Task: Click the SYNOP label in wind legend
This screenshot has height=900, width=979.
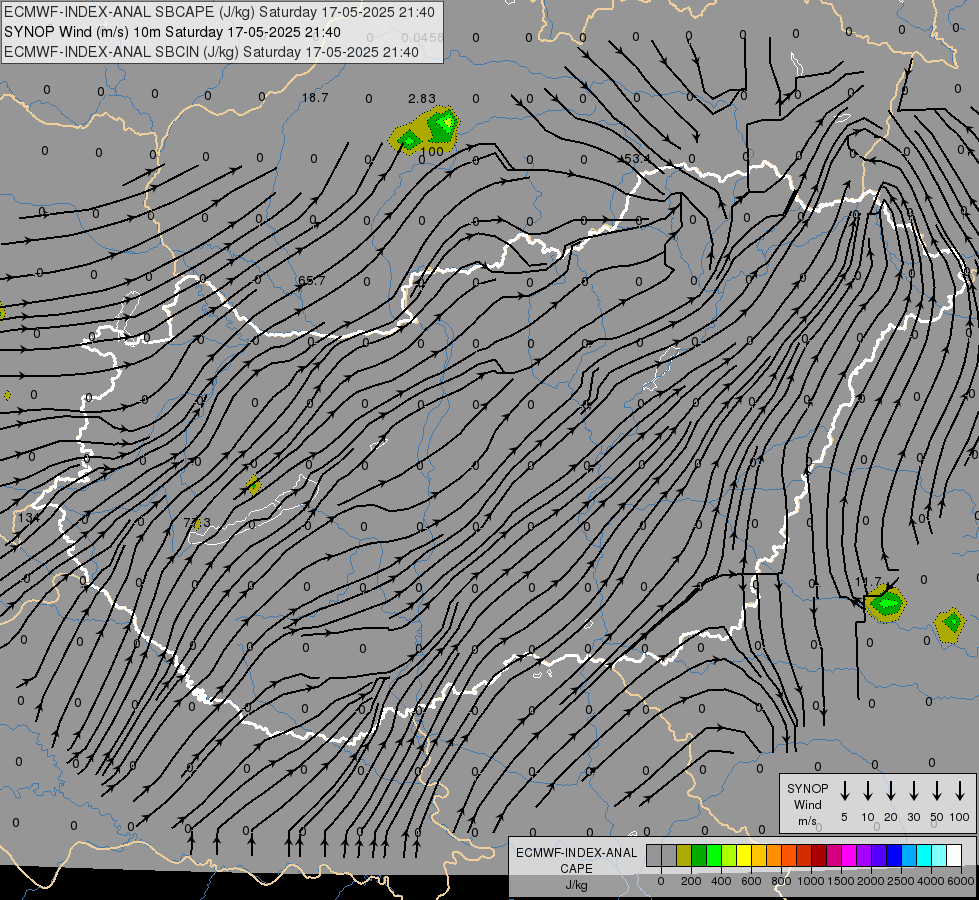Action: coord(807,788)
